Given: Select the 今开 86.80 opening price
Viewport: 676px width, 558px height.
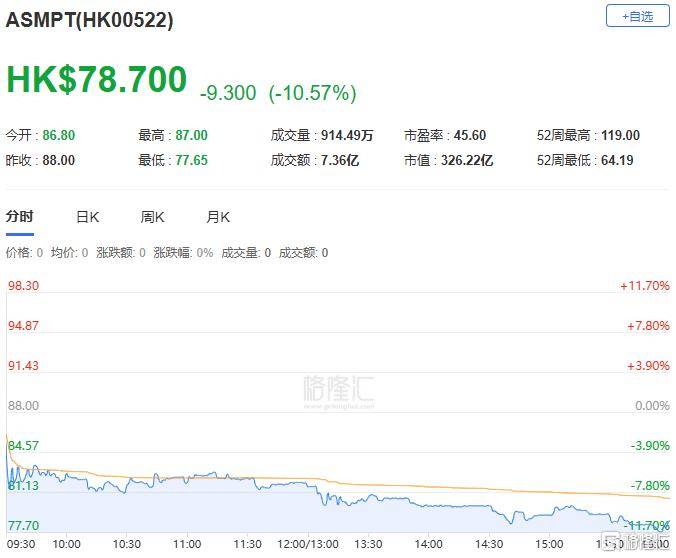Looking at the screenshot, I should [41, 135].
